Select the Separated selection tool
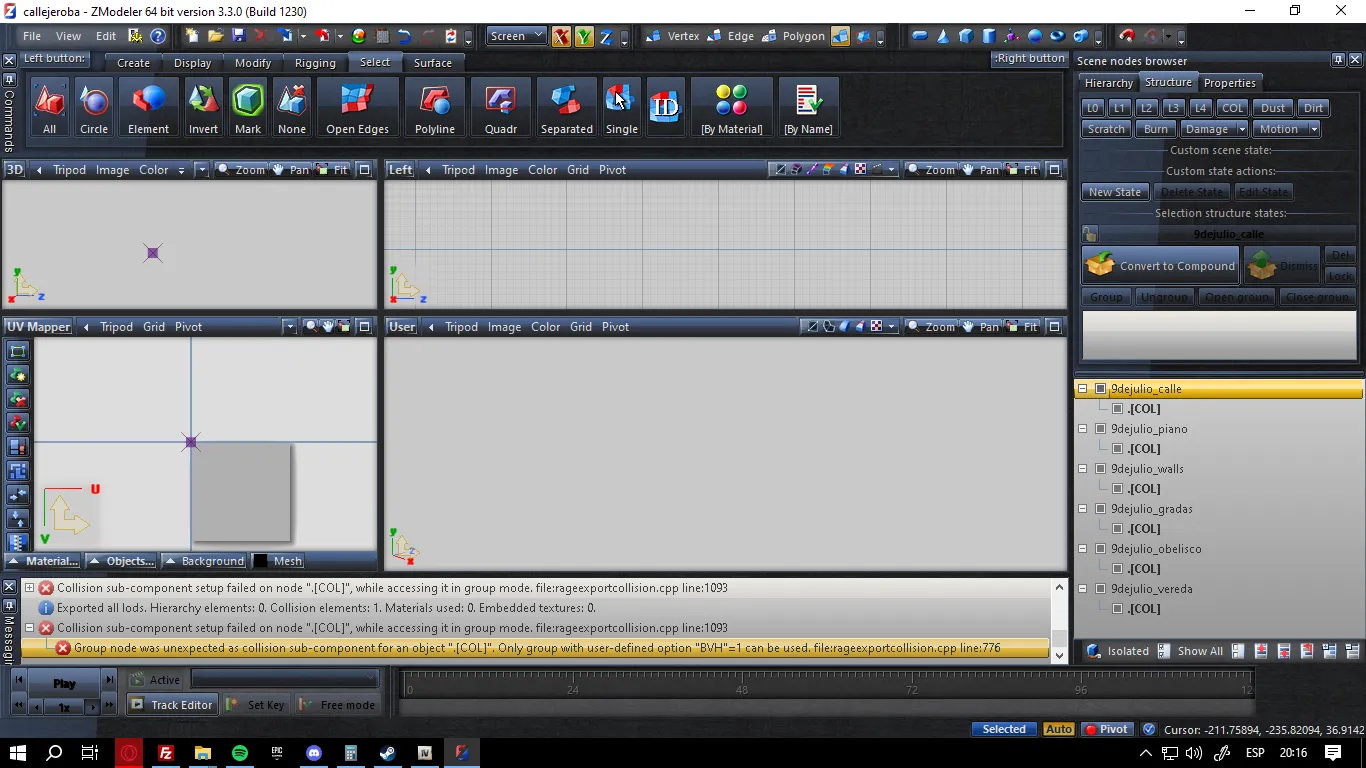This screenshot has height=768, width=1366. [566, 107]
